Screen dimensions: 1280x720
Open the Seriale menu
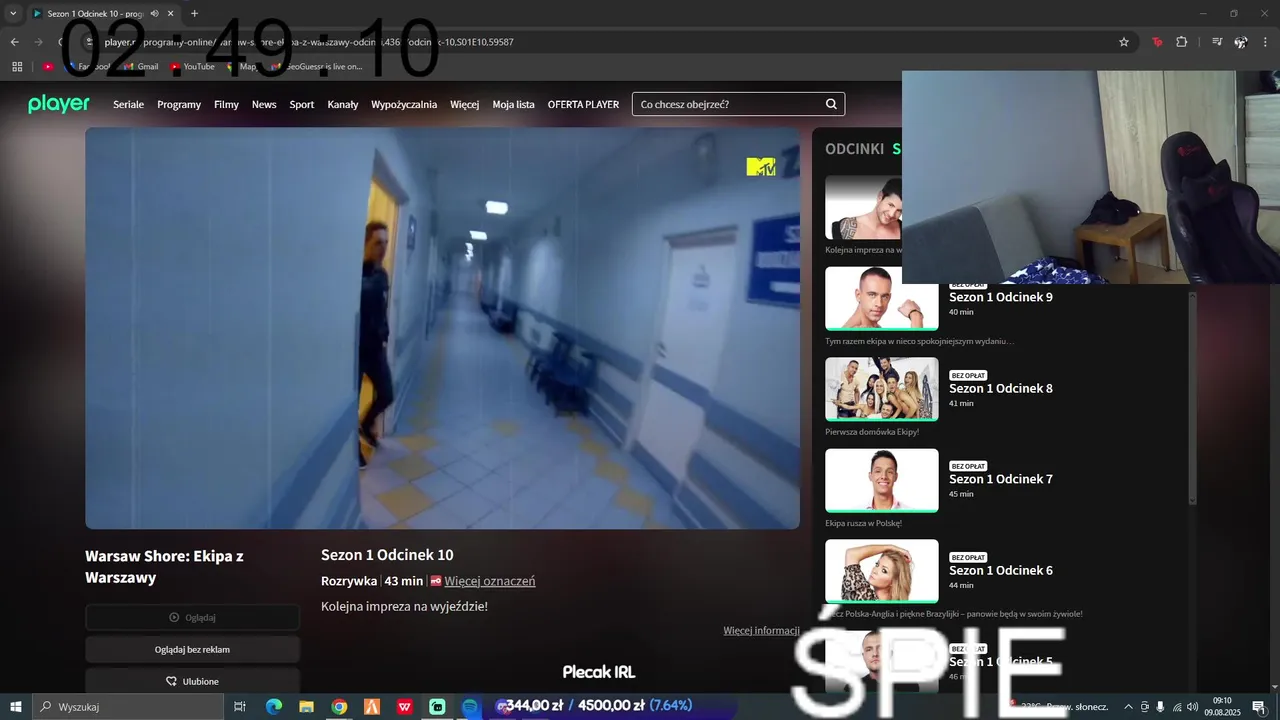128,104
